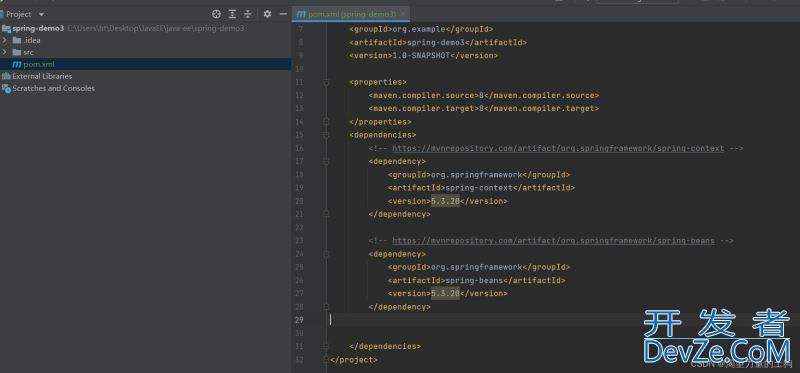The image size is (800, 373).
Task: Click the maven.compiler.target value line
Action: 484,109
